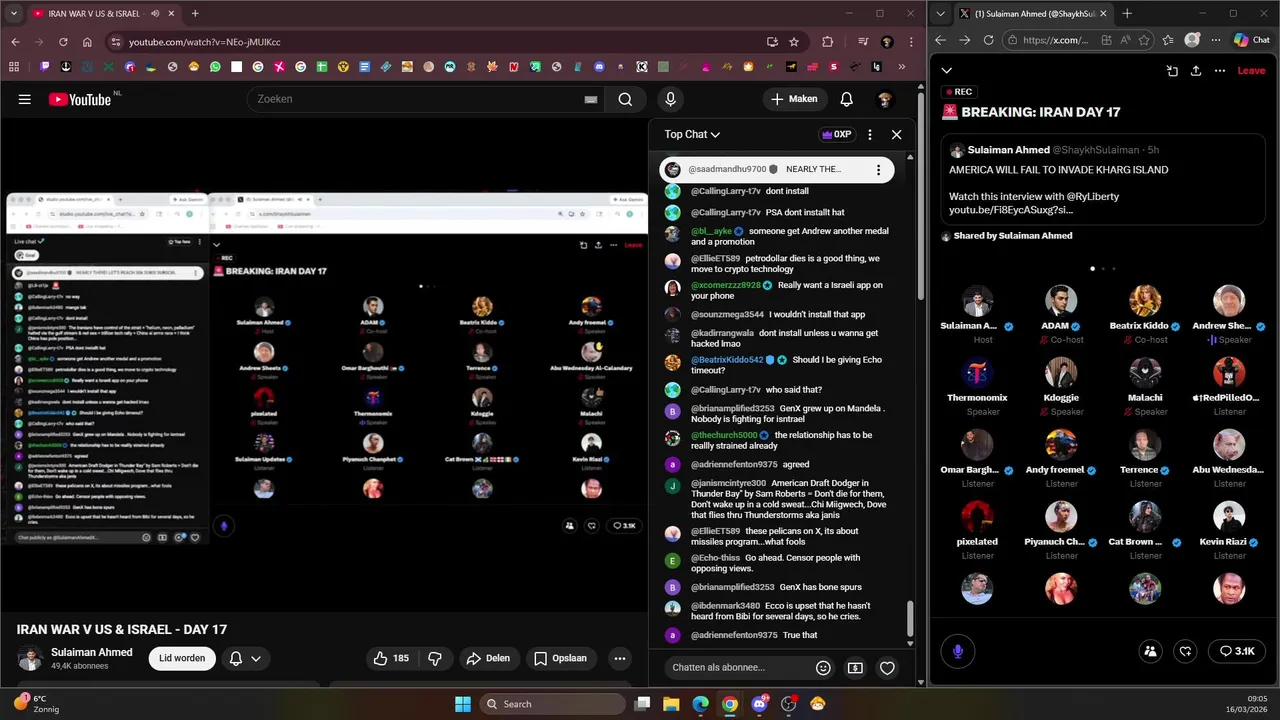The image size is (1280, 720).
Task: Select Sulaiman Ahmed tab in Edge window
Action: pos(1034,14)
